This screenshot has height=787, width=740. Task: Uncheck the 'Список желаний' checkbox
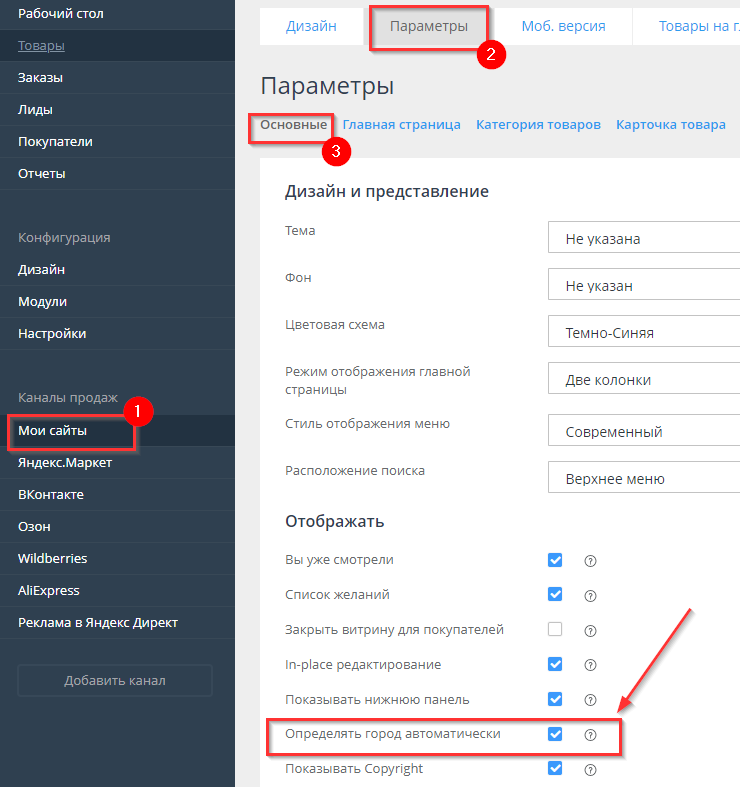click(x=555, y=594)
